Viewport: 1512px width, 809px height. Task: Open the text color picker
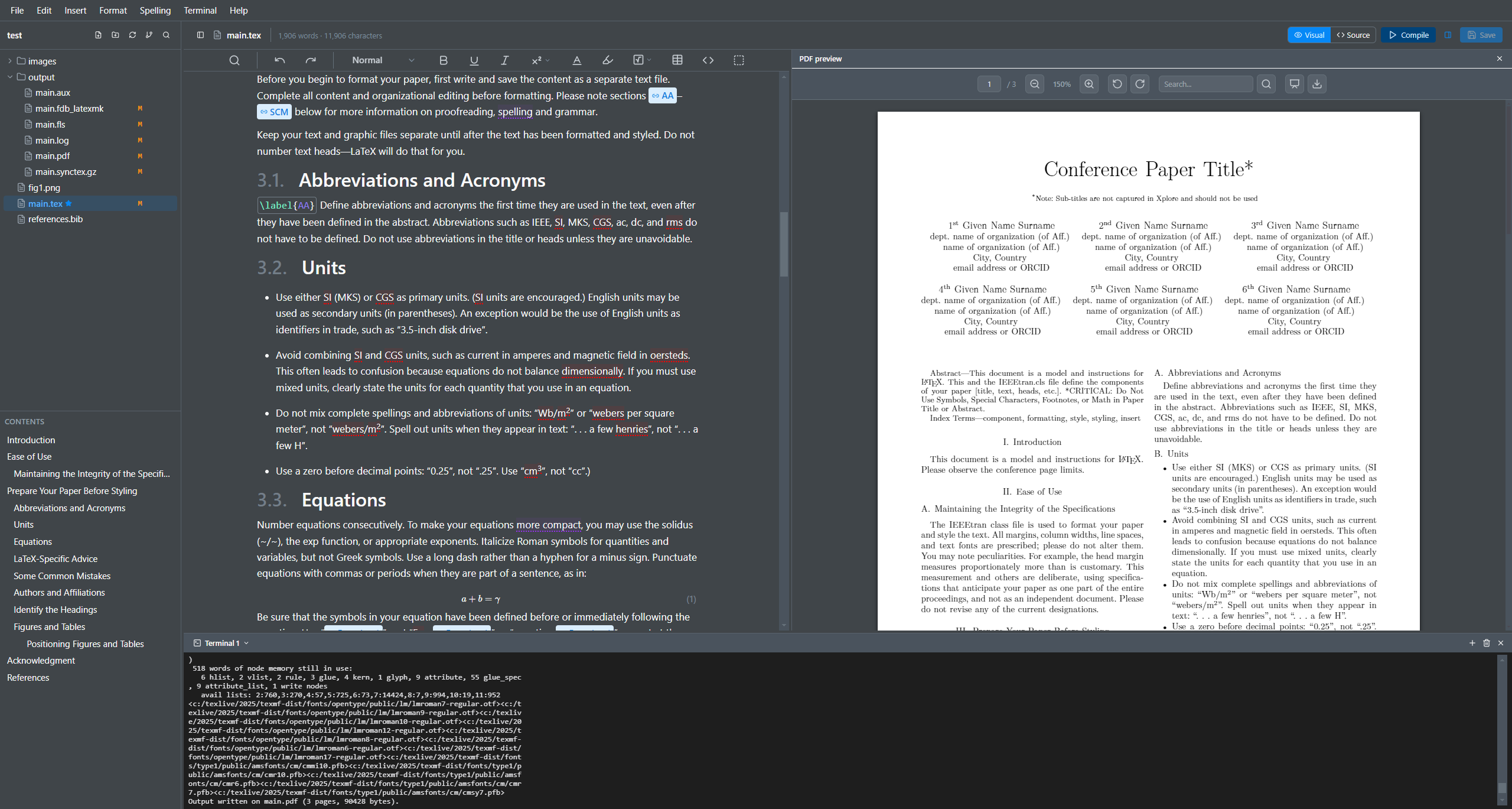tap(577, 60)
